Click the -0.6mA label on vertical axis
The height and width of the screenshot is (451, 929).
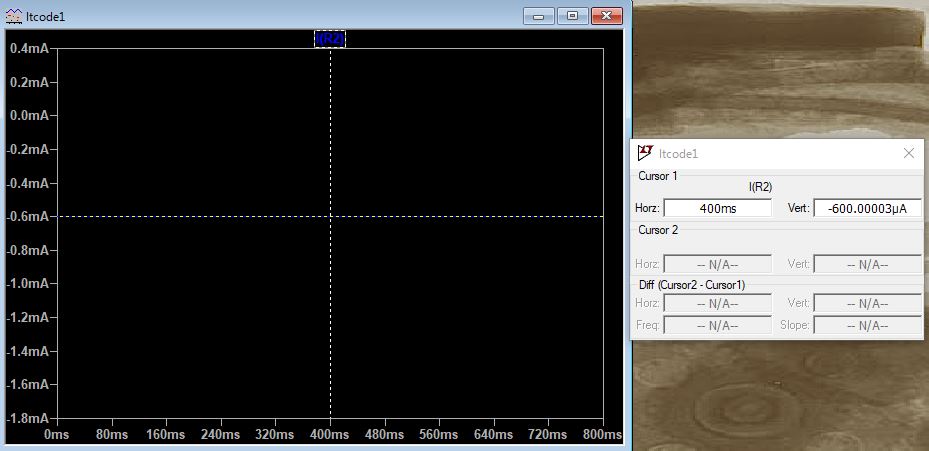point(27,217)
